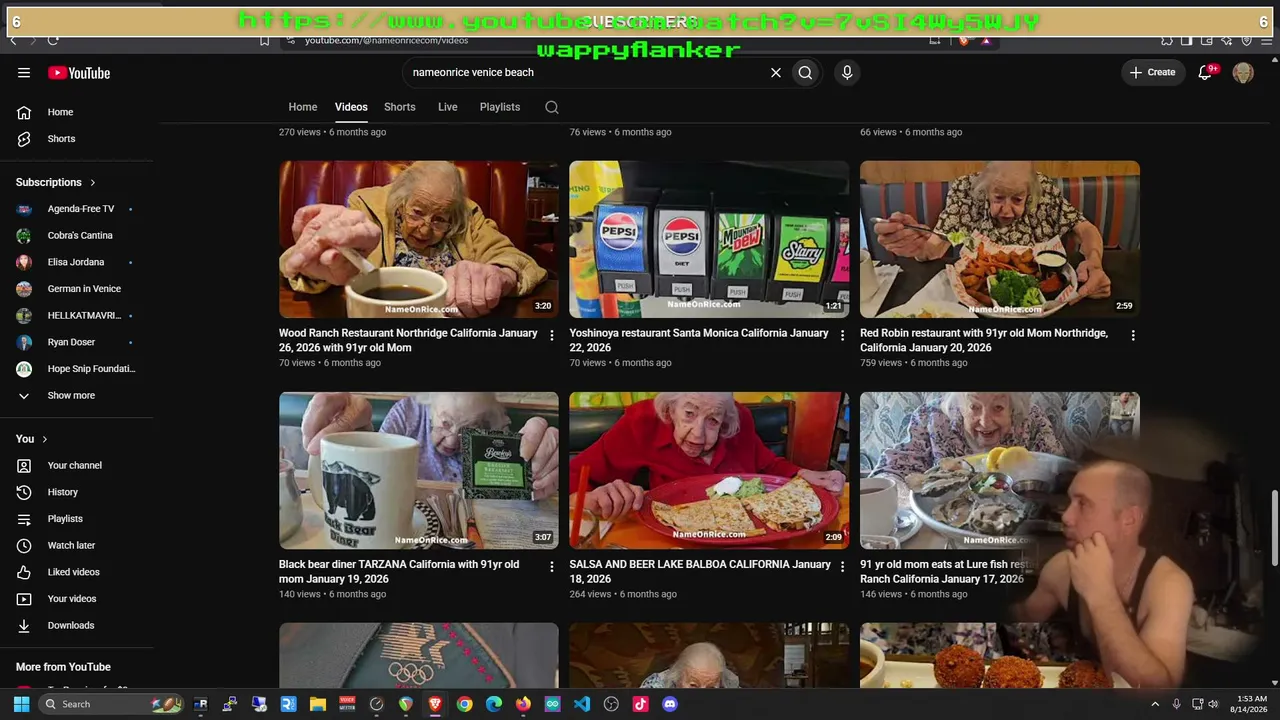Open File Explorer from the taskbar
This screenshot has width=1280, height=720.
pos(317,704)
